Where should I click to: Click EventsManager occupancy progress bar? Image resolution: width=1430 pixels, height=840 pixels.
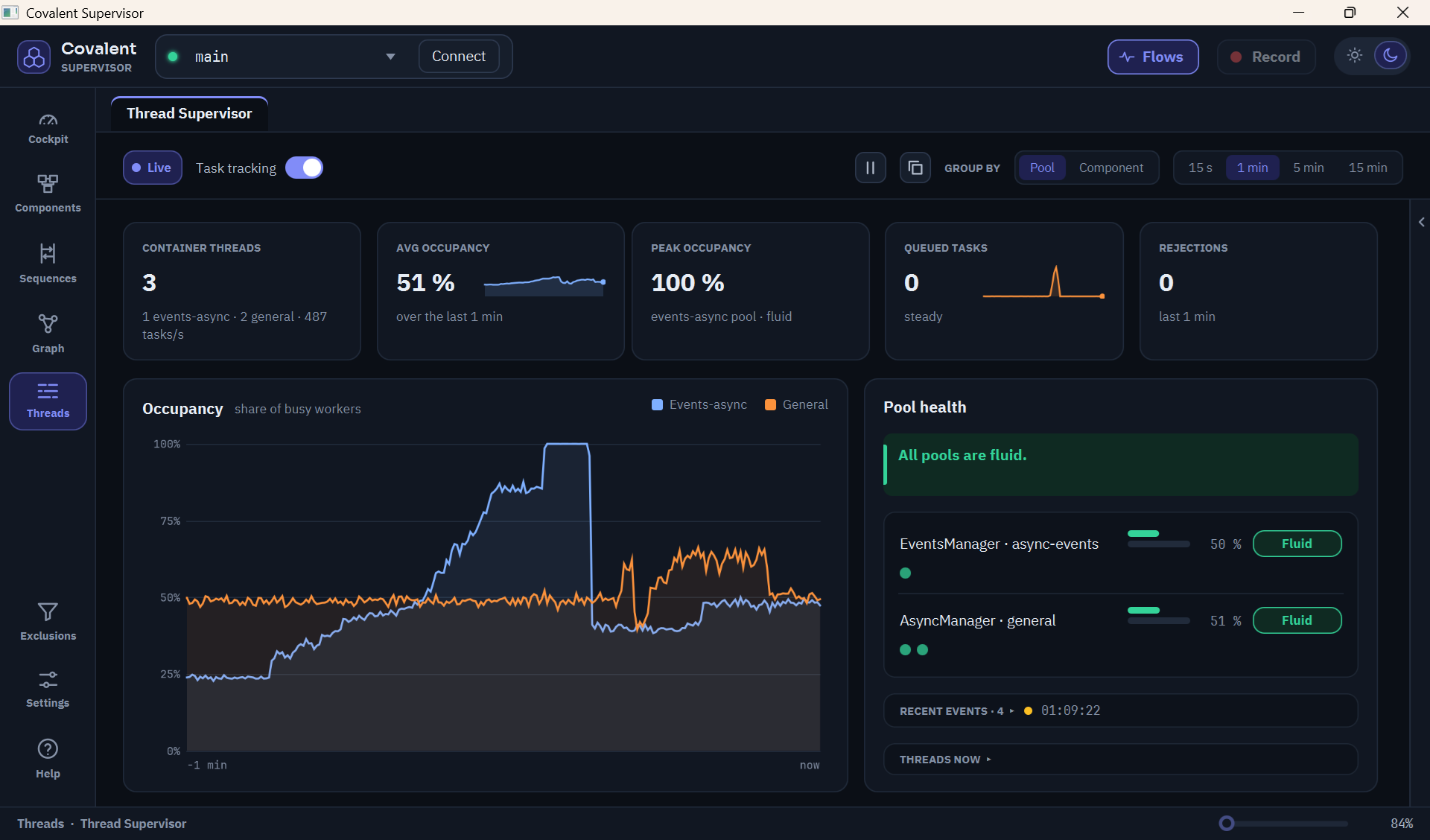click(x=1158, y=539)
